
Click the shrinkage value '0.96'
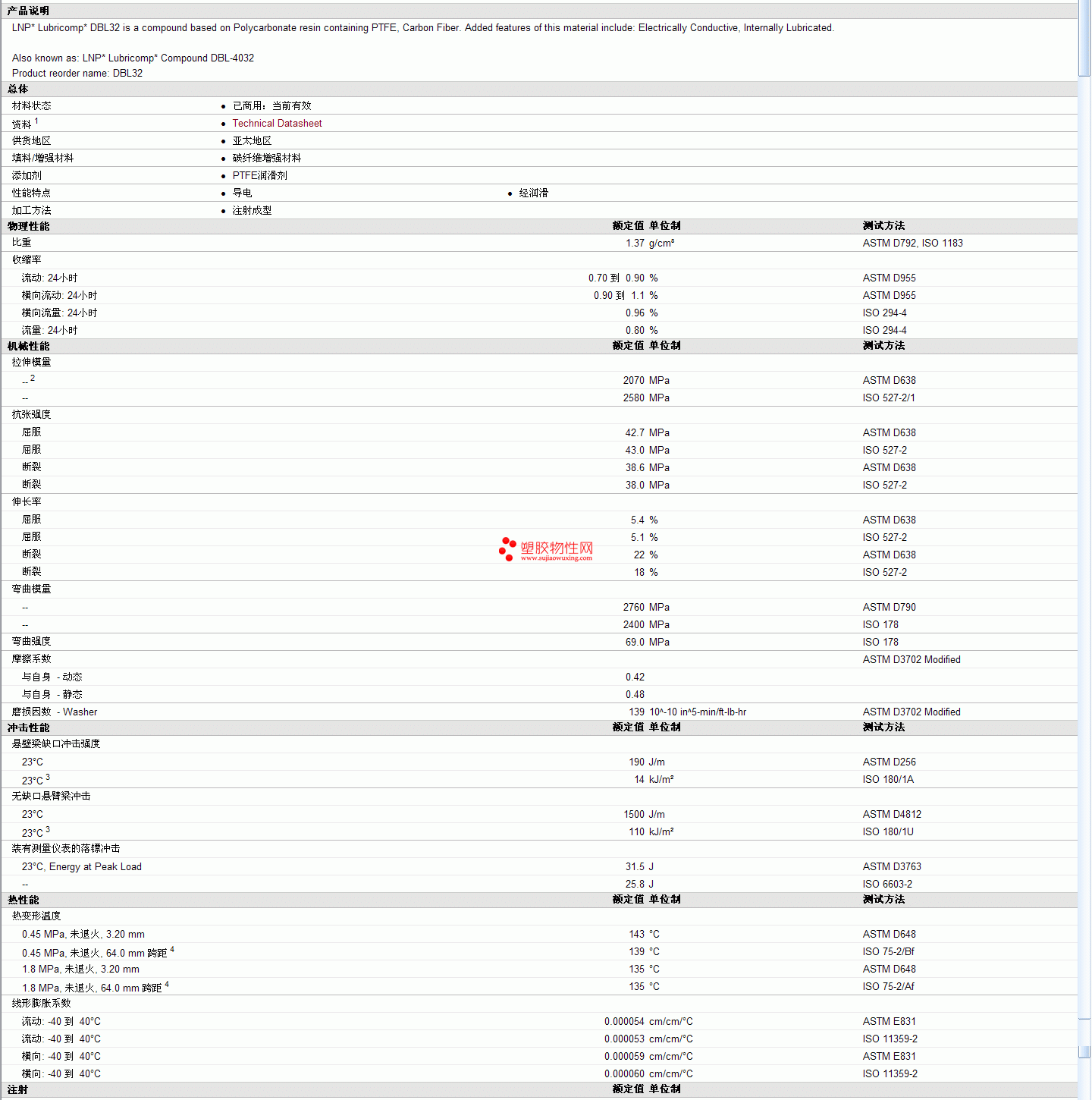pyautogui.click(x=635, y=313)
